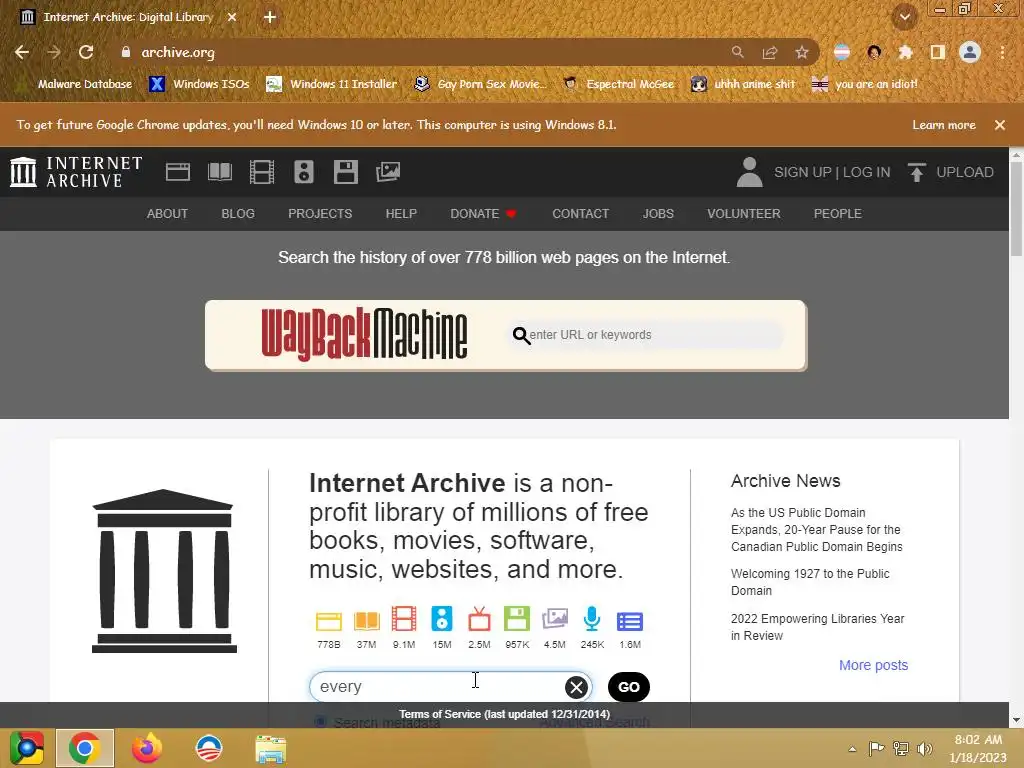Click the 1.6M collections list icon
The height and width of the screenshot is (768, 1024).
point(630,621)
